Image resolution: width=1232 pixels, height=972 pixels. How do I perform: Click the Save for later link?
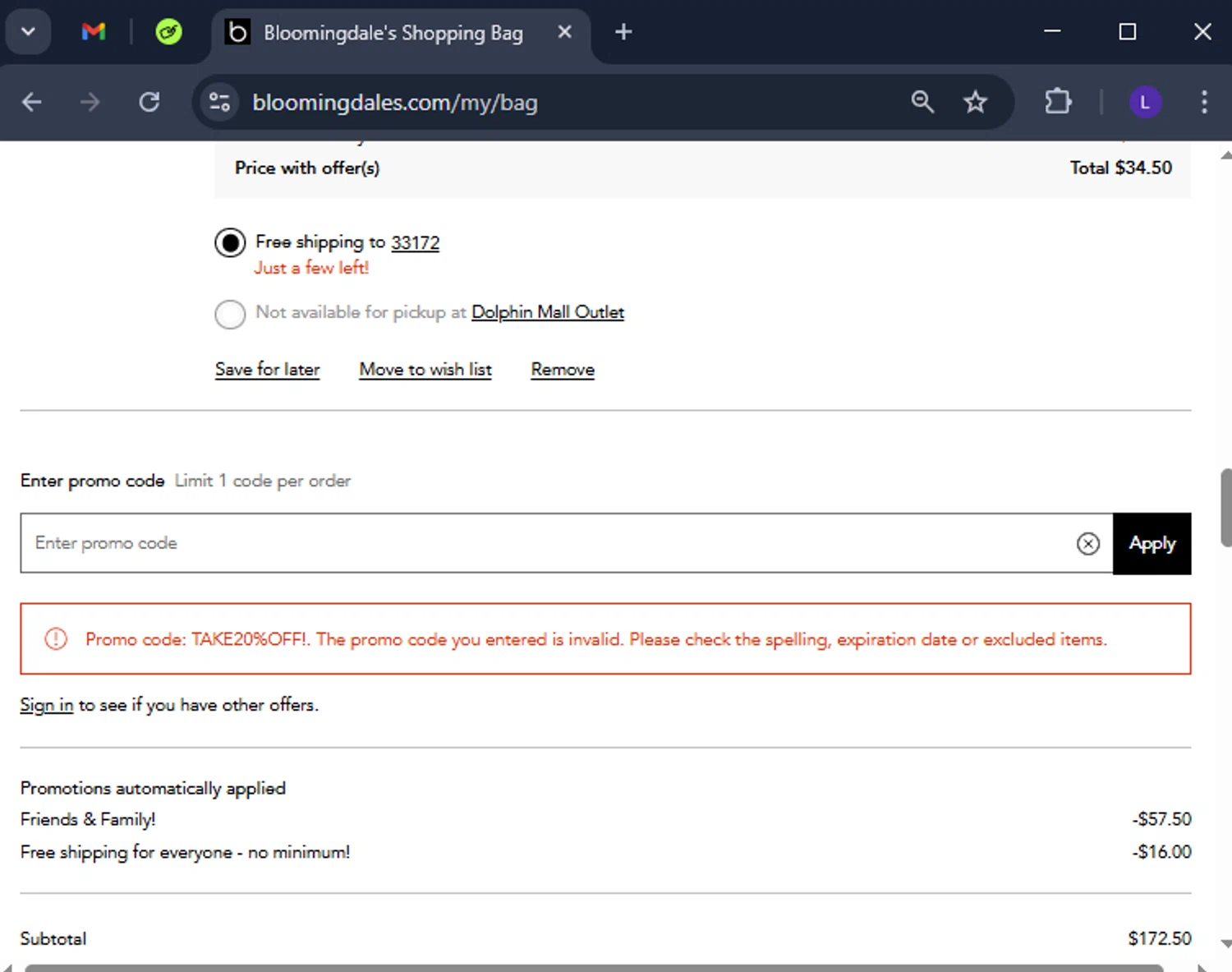267,370
